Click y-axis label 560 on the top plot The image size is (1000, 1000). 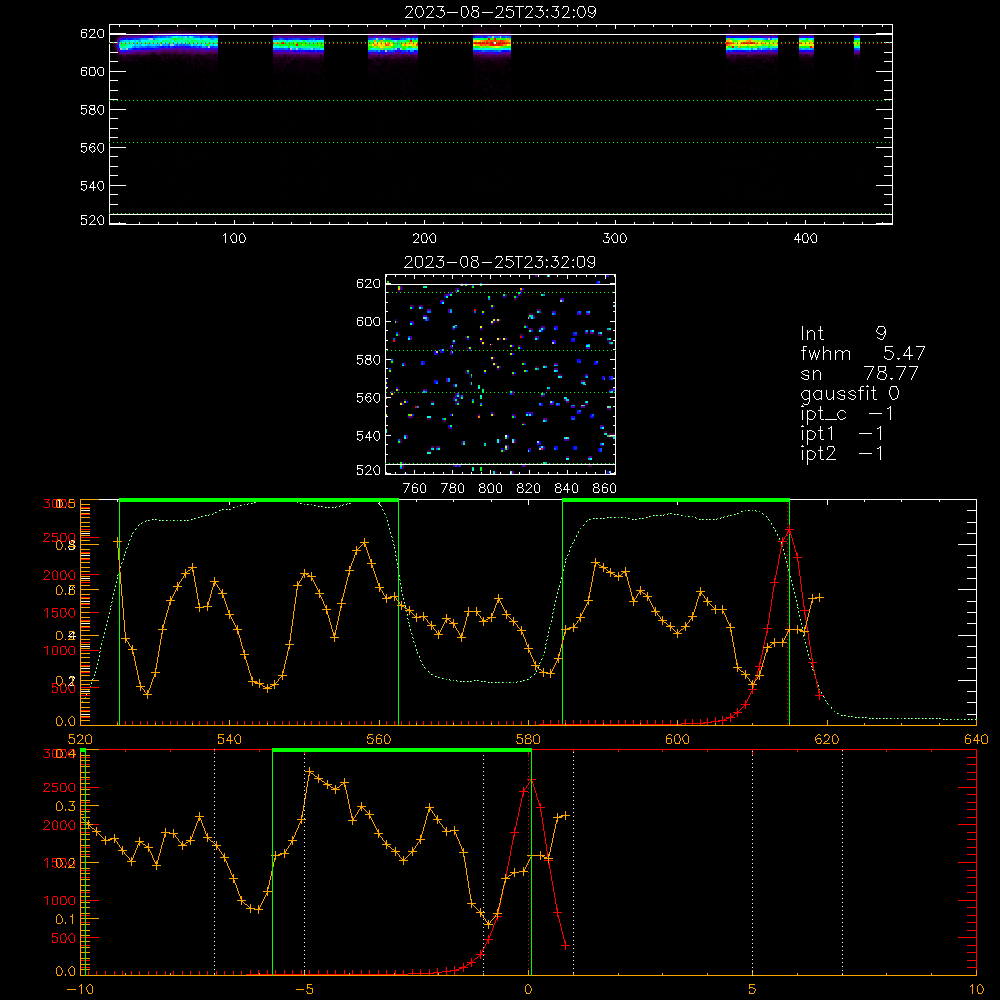click(x=92, y=148)
